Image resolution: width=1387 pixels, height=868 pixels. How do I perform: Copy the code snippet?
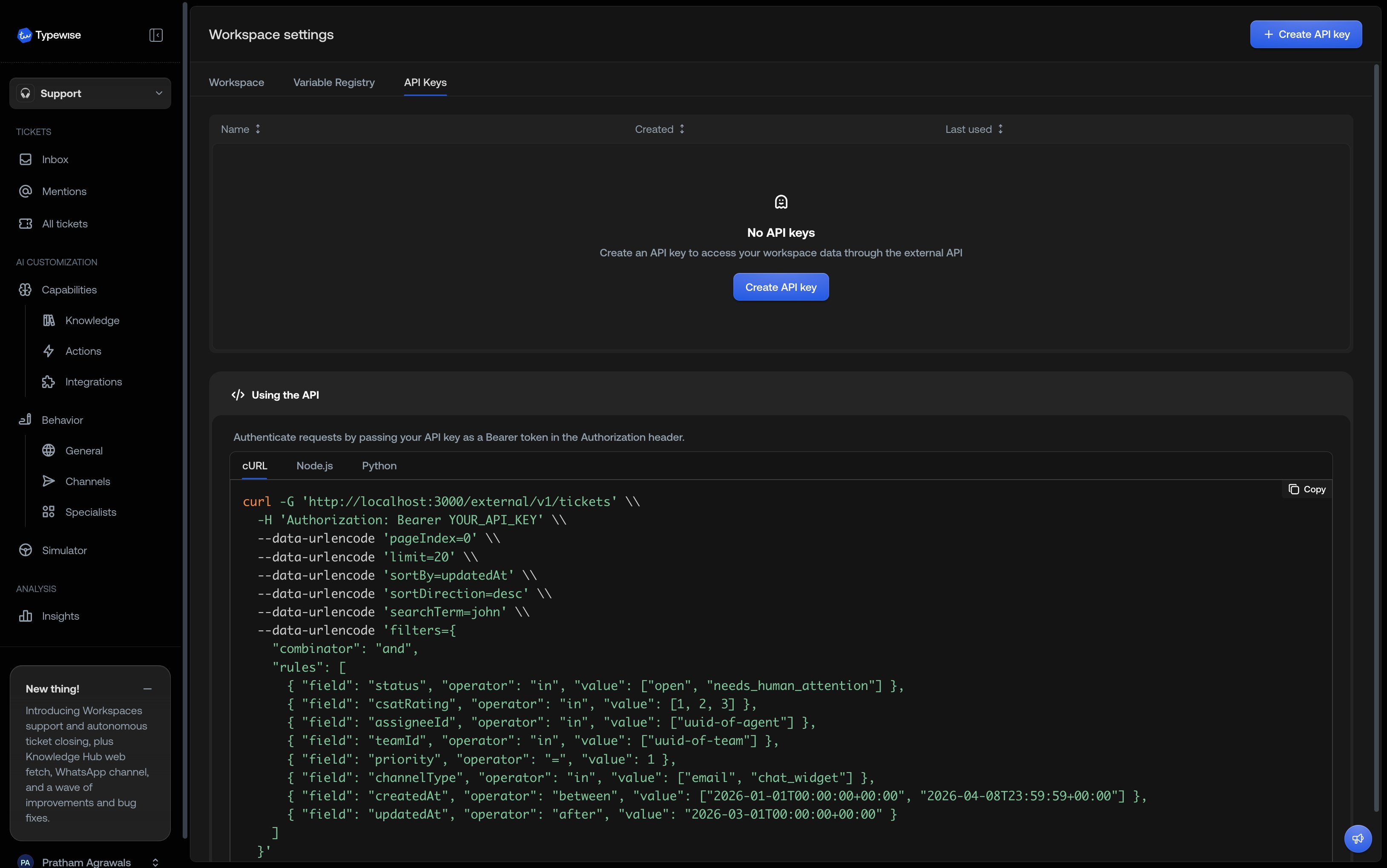(1307, 489)
